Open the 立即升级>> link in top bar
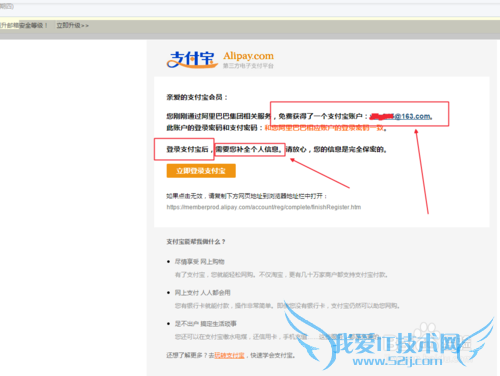 click(x=72, y=25)
